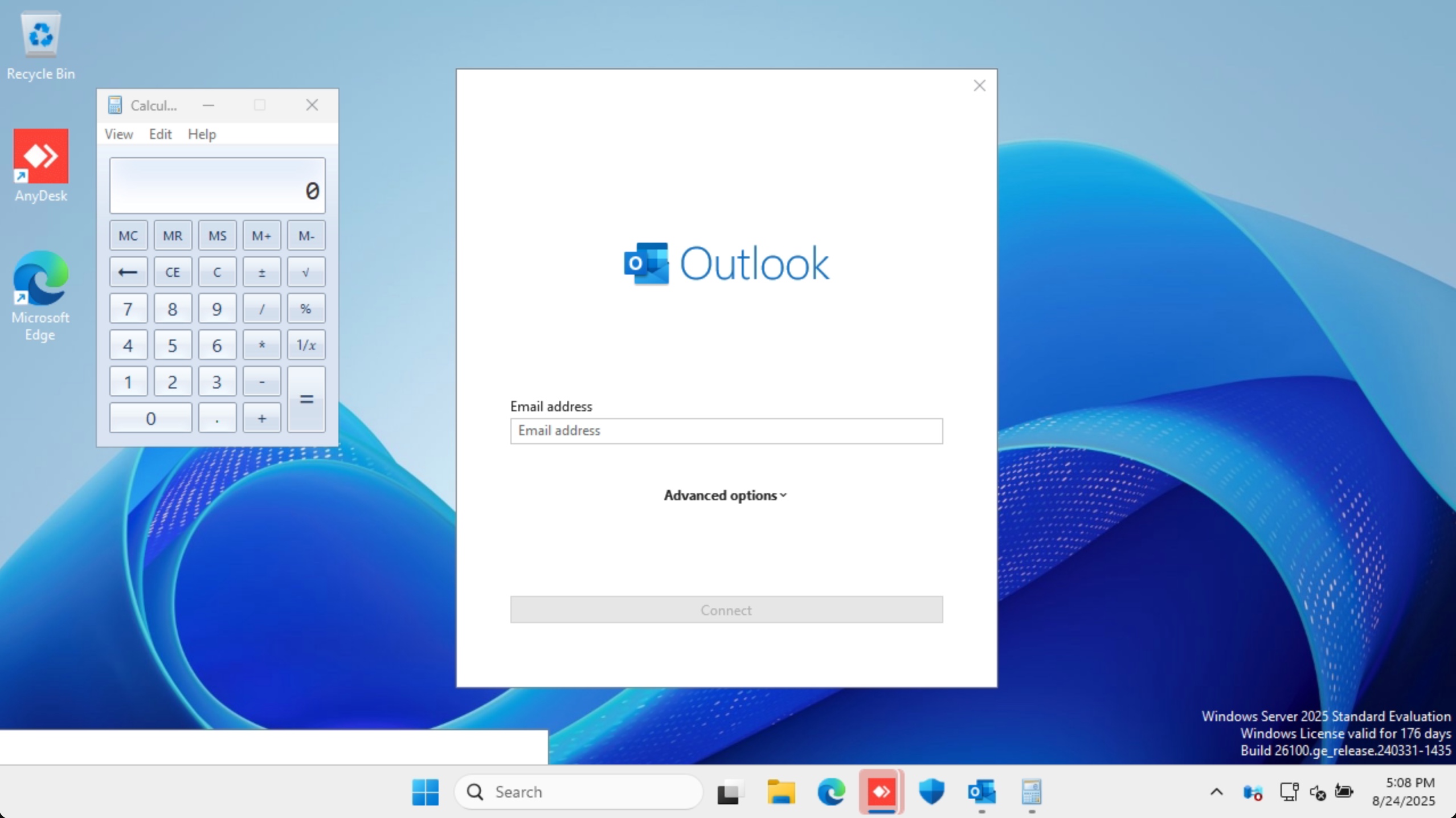The image size is (1456, 818).
Task: Click digit 0 in Calculator
Action: coord(150,418)
